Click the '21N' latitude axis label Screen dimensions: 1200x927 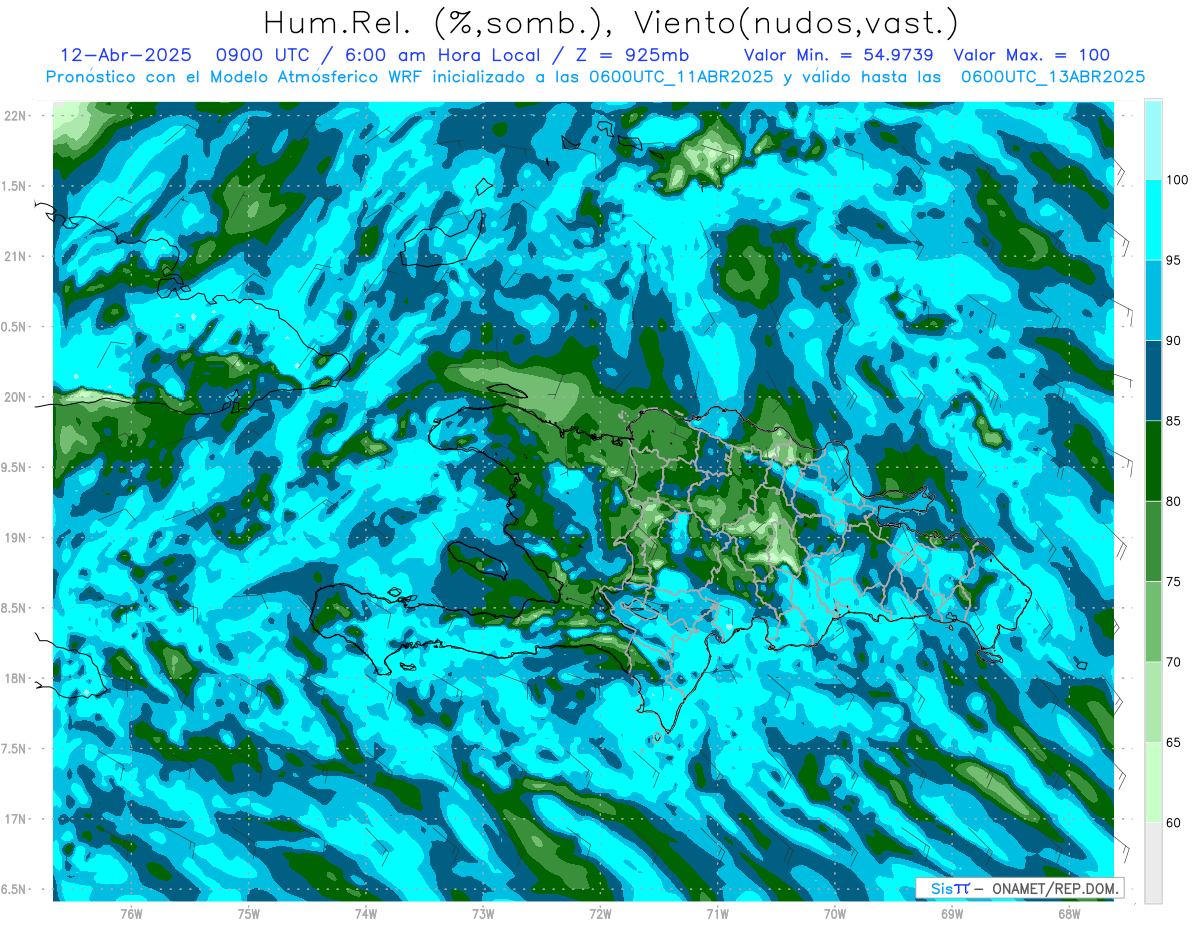(x=15, y=256)
